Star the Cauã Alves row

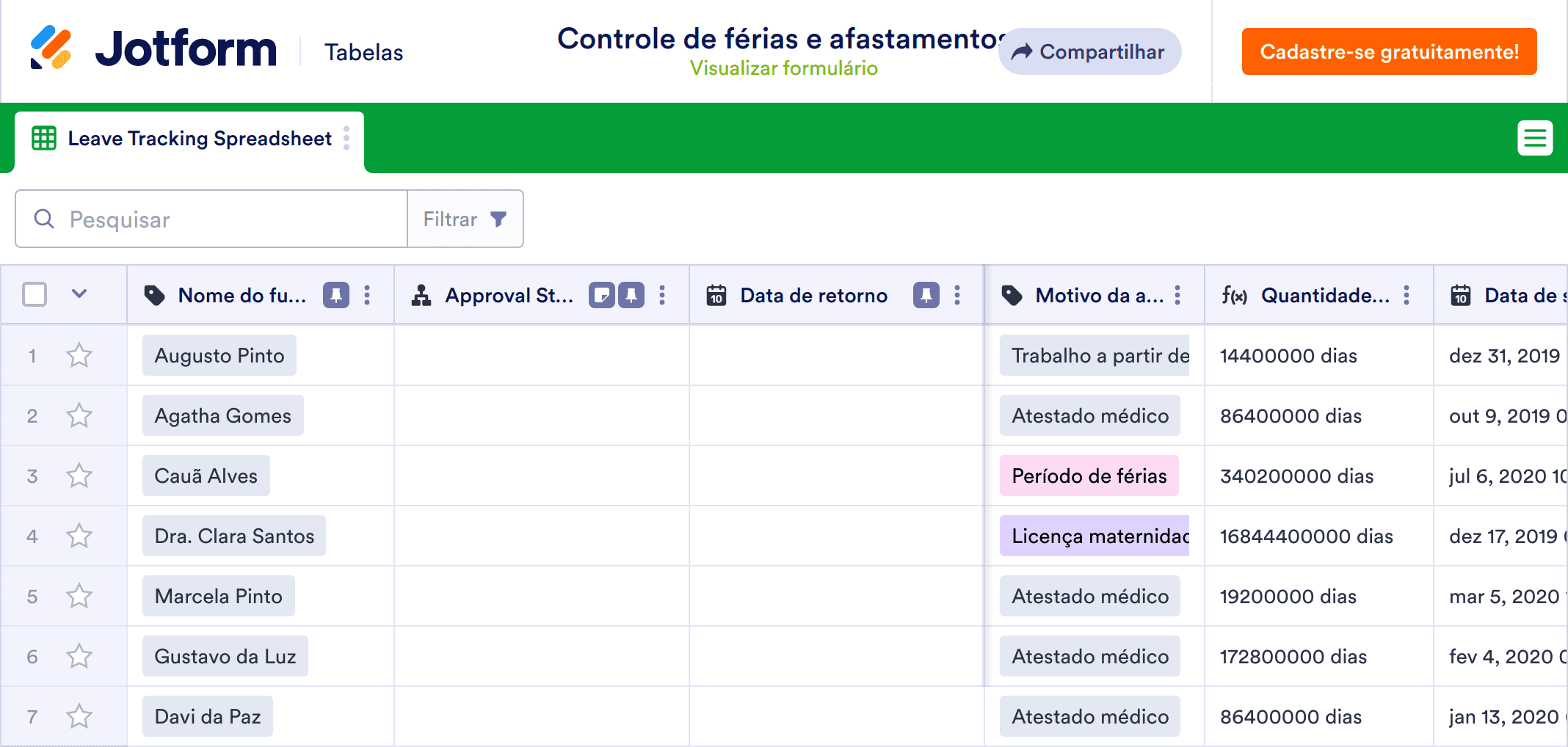(79, 476)
